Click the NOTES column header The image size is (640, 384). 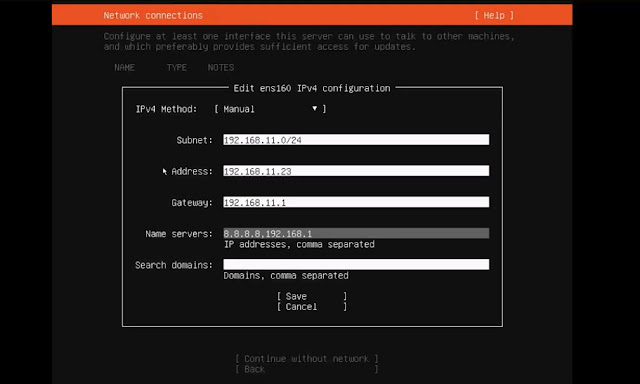pos(221,67)
